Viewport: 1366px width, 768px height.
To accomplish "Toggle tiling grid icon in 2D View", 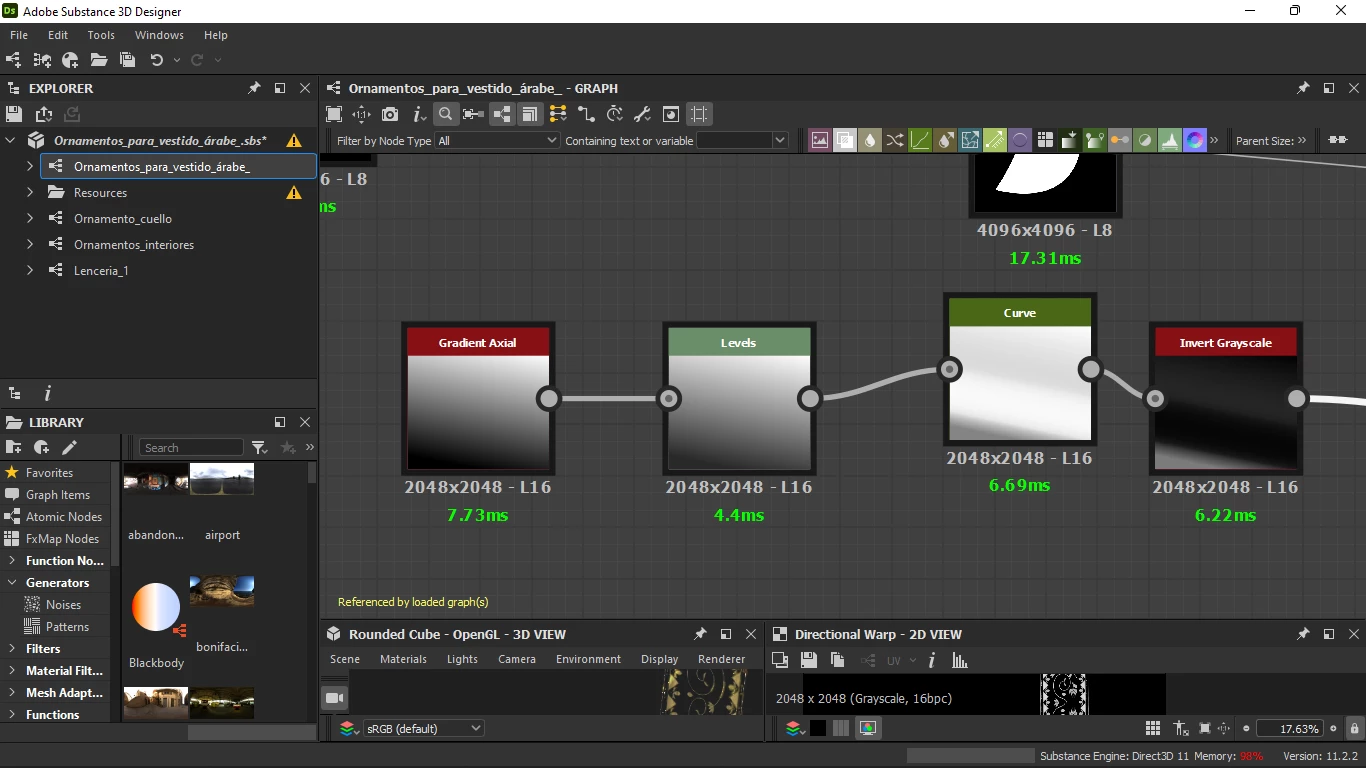I will point(1153,728).
